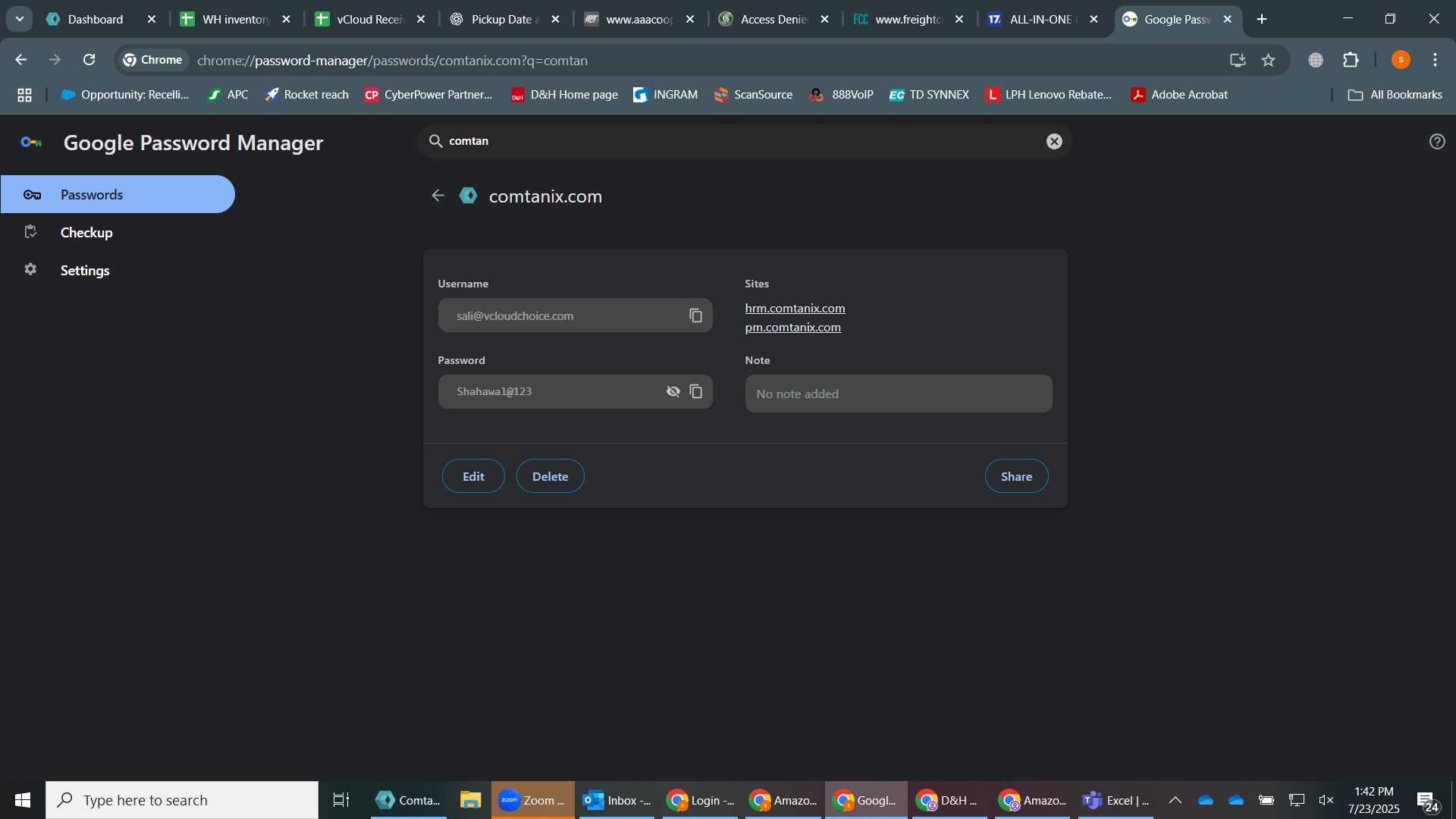Open the Outlook Inbox taskbar item

click(x=617, y=800)
